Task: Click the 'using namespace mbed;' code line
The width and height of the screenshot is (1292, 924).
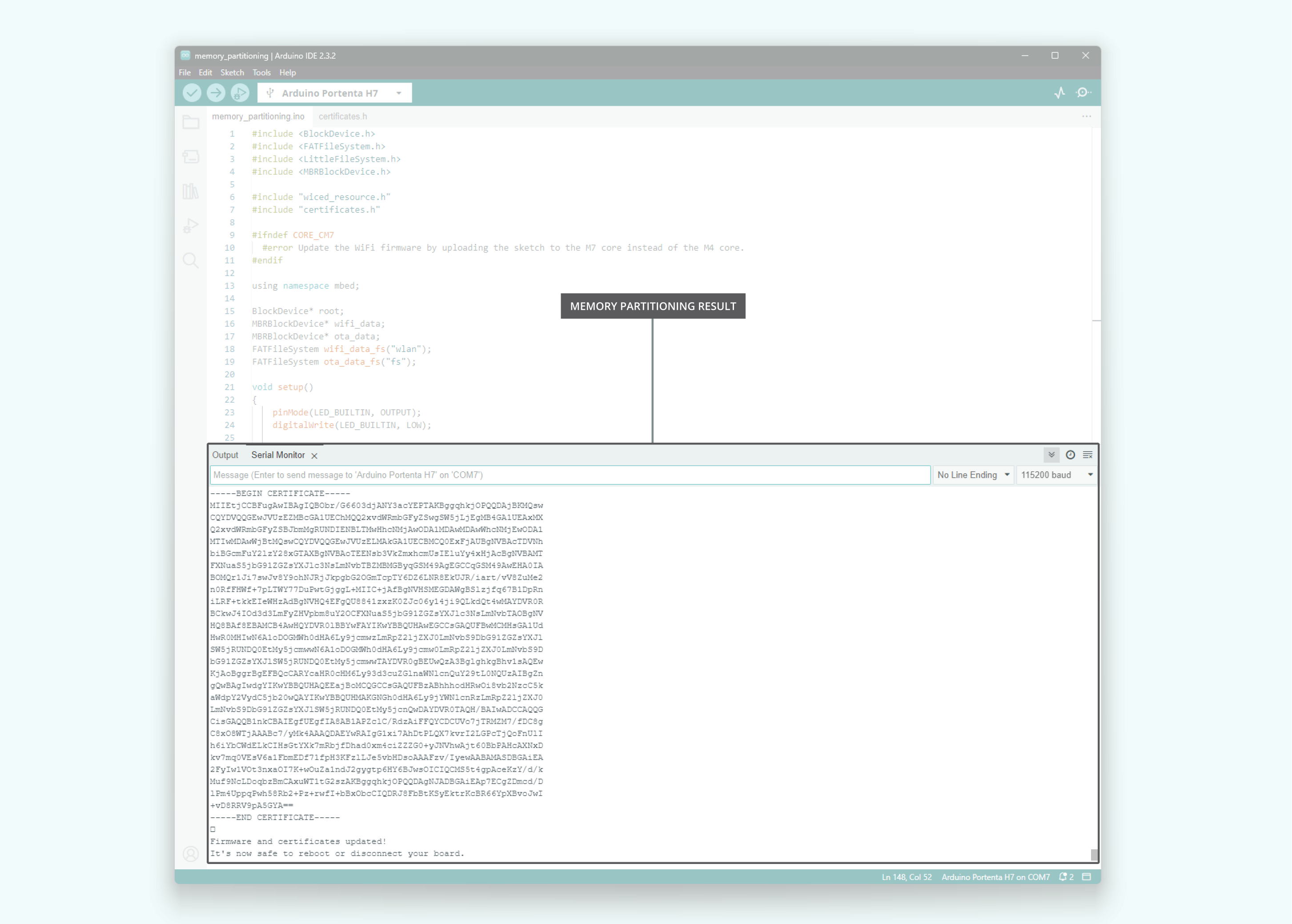Action: pyautogui.click(x=305, y=286)
